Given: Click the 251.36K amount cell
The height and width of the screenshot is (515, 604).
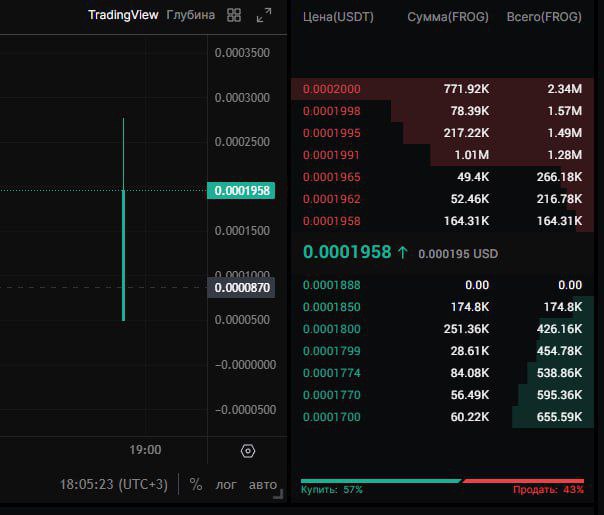Looking at the screenshot, I should (466, 329).
